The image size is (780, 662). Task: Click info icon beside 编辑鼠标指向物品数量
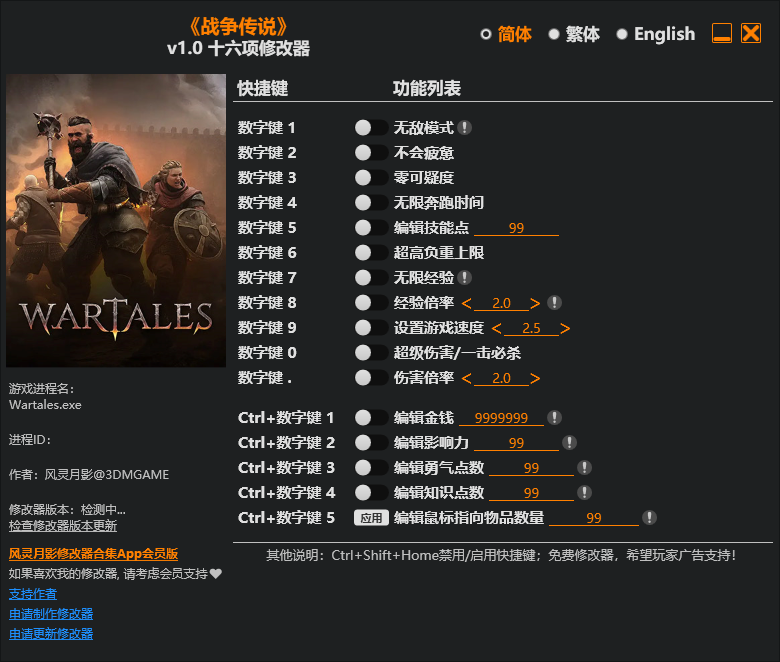[x=649, y=517]
